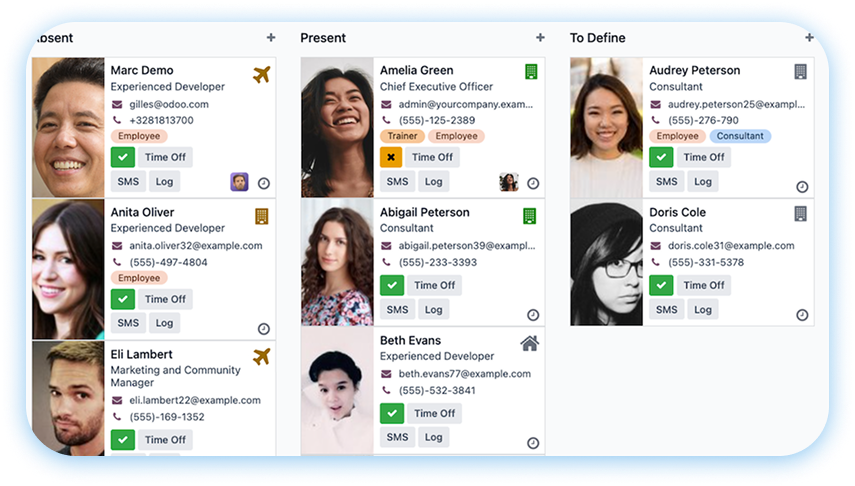The width and height of the screenshot is (855, 486).
Task: Click Amelia Green's green building presence icon
Action: point(531,71)
